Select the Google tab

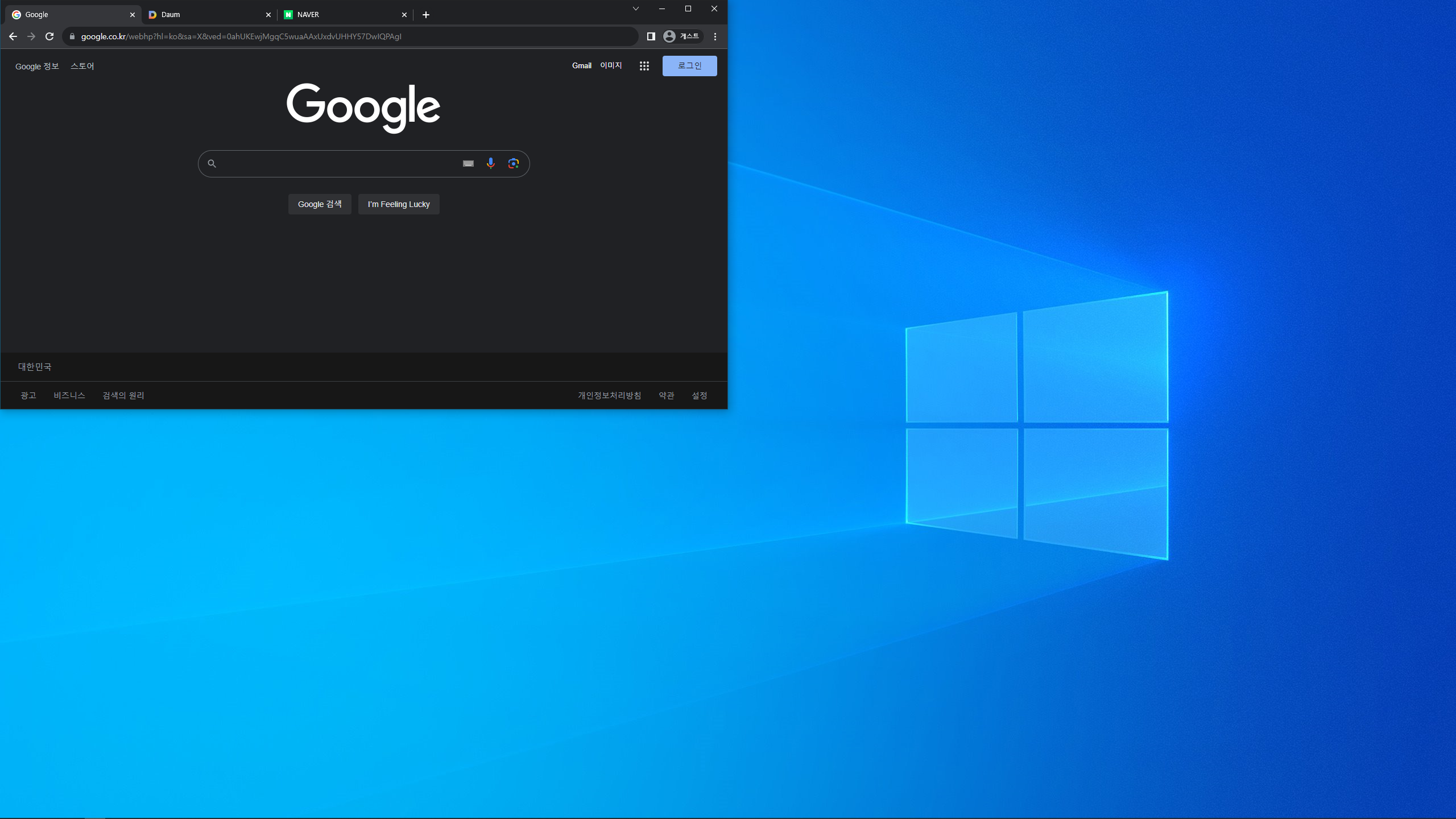coord(73,15)
